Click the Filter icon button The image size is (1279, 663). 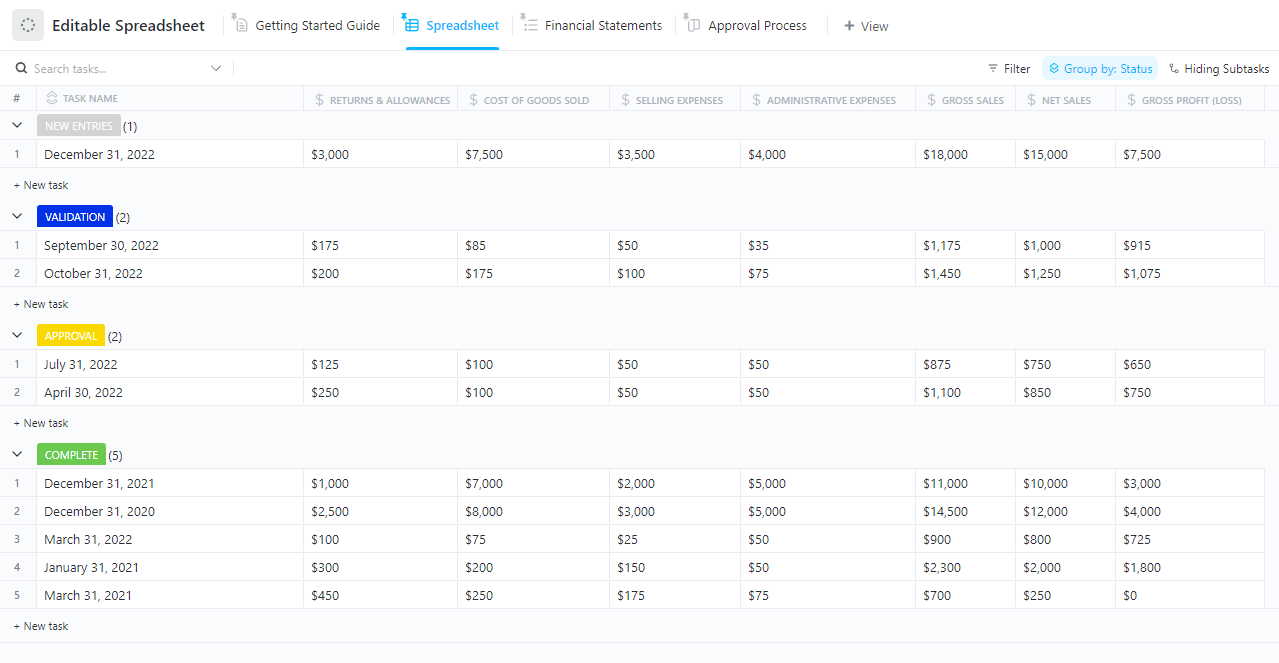(x=993, y=69)
